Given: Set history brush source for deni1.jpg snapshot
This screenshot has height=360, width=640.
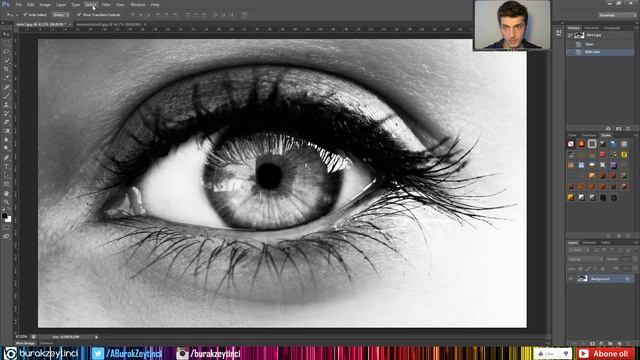Looking at the screenshot, I should [x=570, y=36].
